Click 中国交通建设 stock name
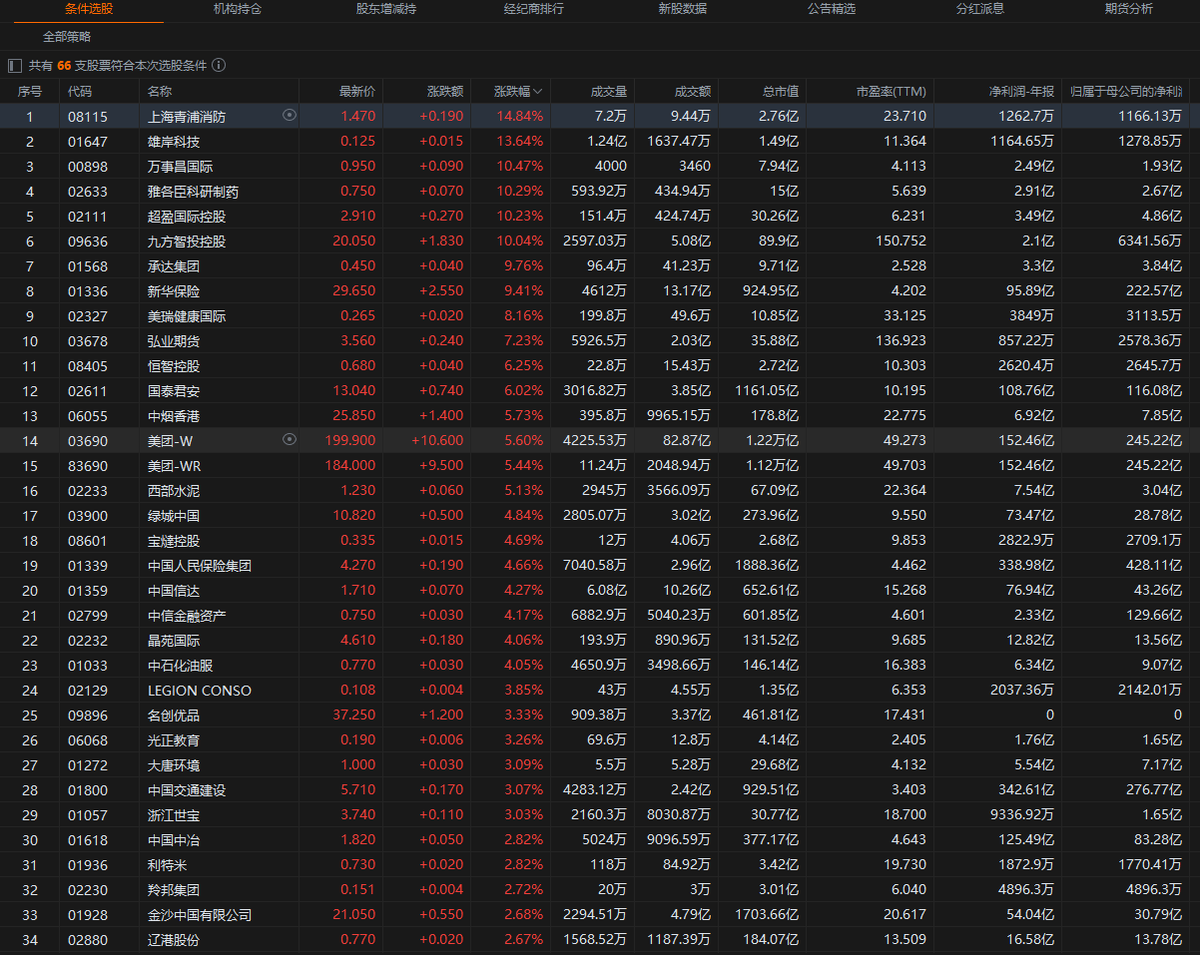Screen dimensions: 1200x955 pos(186,790)
